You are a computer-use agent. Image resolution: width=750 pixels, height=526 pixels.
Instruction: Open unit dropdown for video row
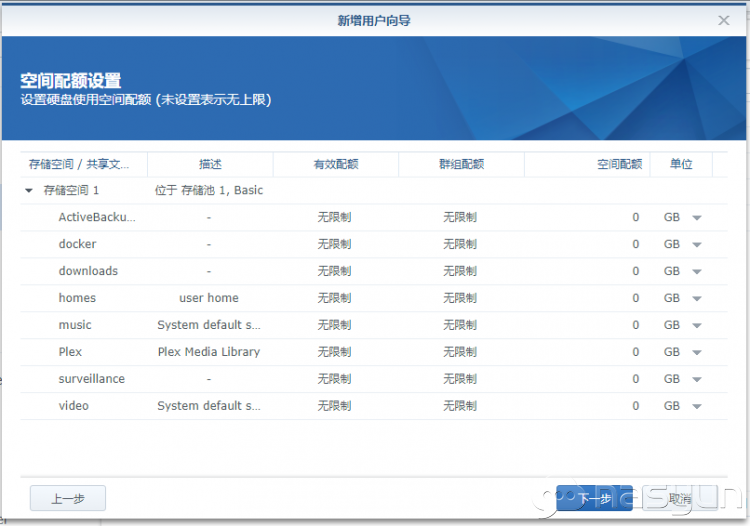(697, 406)
